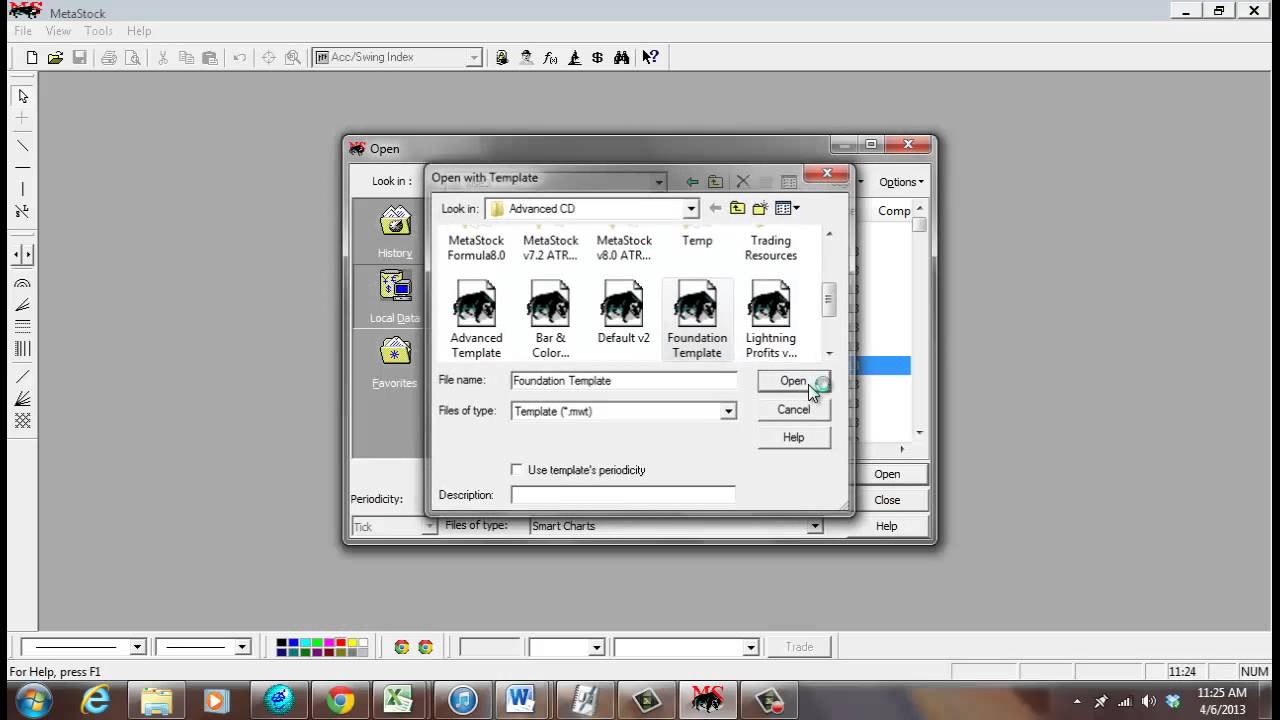Click Up One Level icon in Open with Template
The width and height of the screenshot is (1280, 720).
point(737,208)
